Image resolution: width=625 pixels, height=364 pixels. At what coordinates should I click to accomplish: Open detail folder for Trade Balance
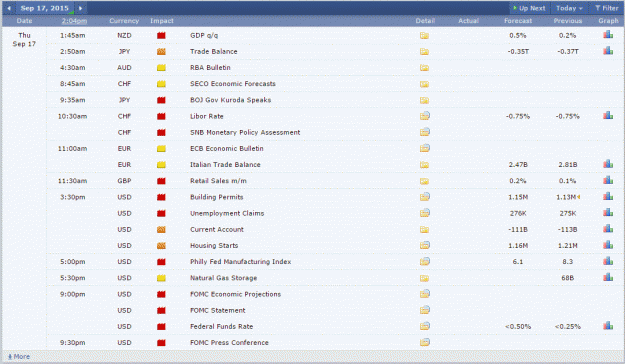pos(424,51)
